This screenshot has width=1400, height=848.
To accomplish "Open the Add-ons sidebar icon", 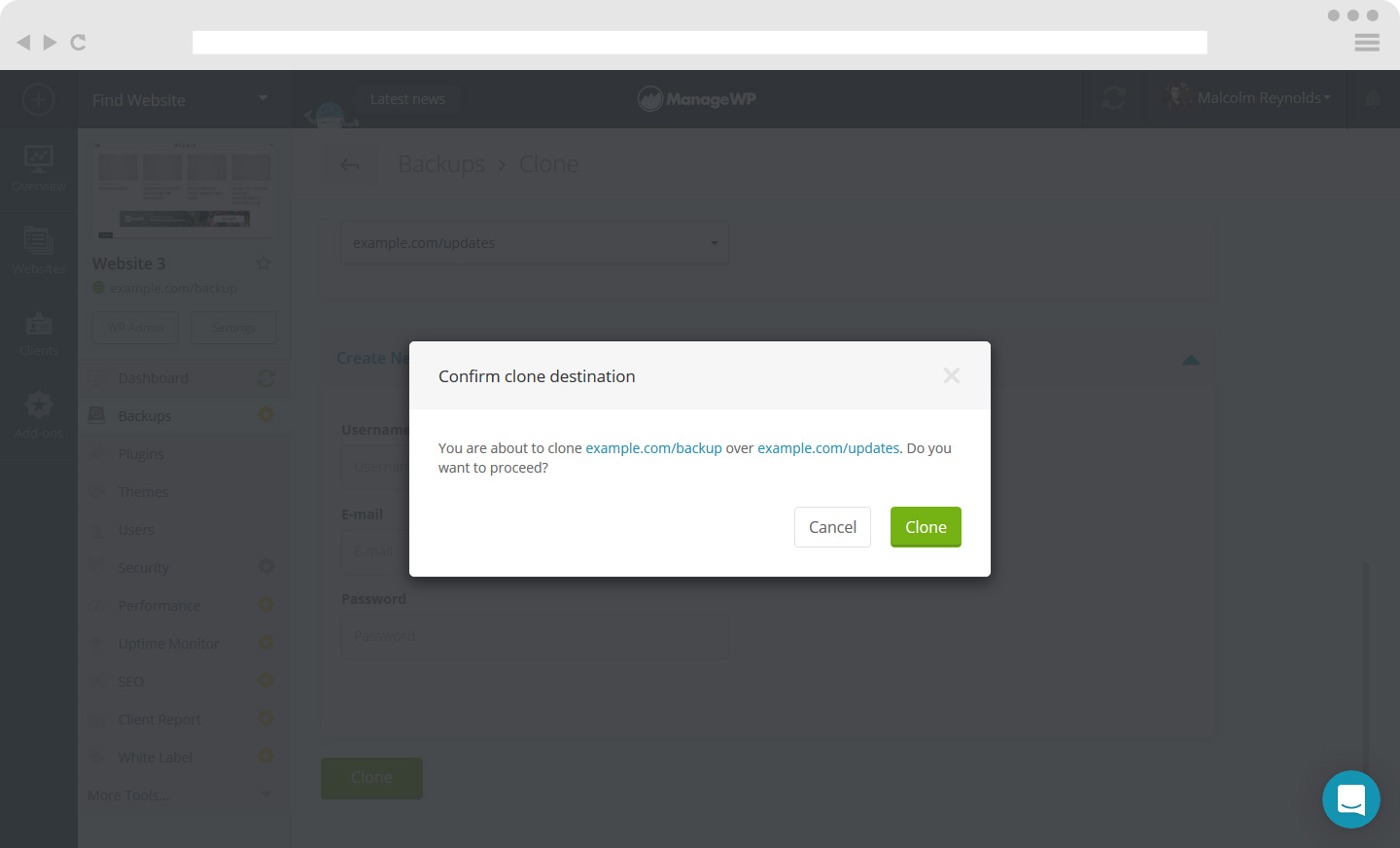I will tap(39, 415).
